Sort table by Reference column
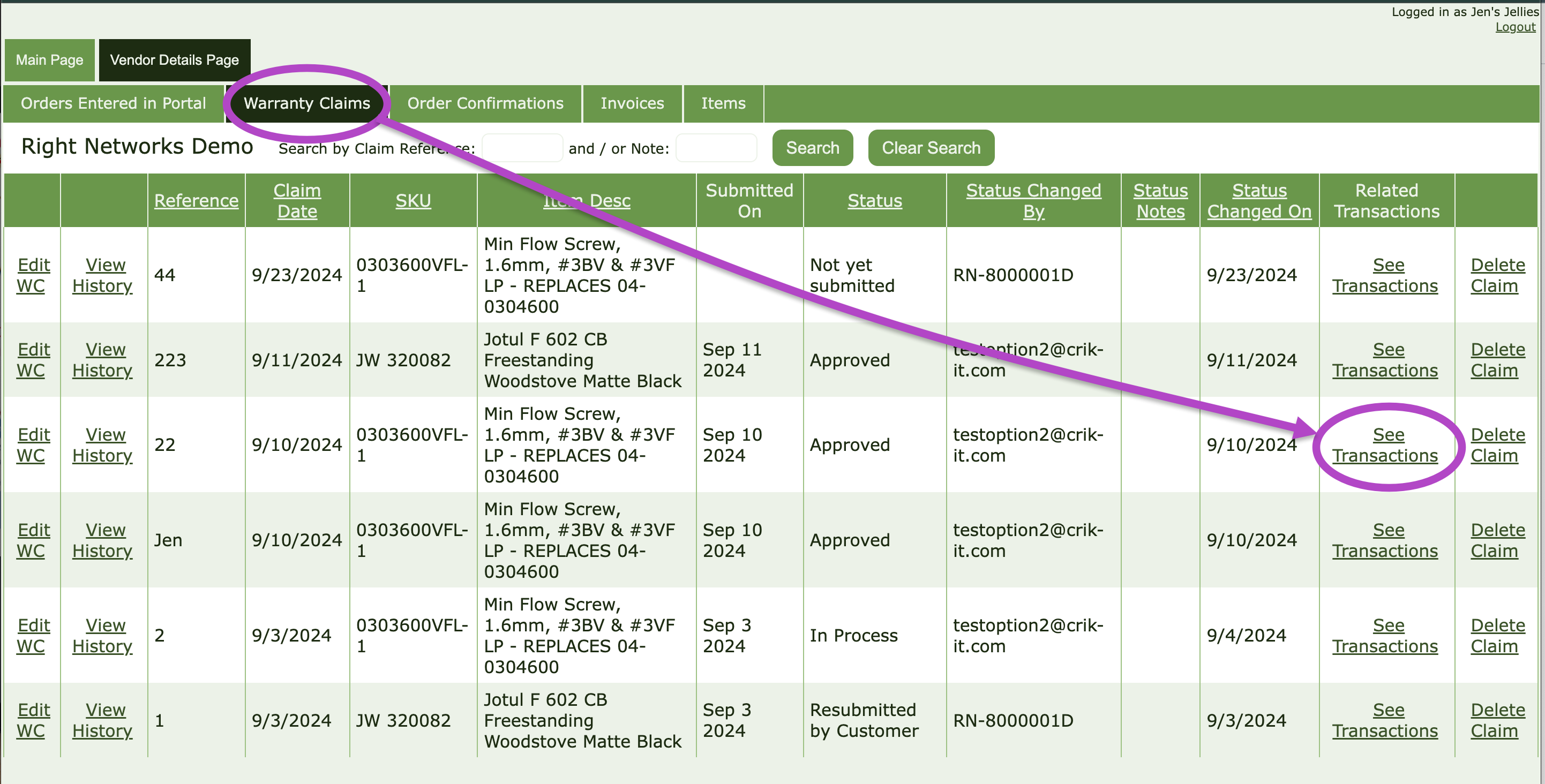The height and width of the screenshot is (784, 1545). coord(196,201)
